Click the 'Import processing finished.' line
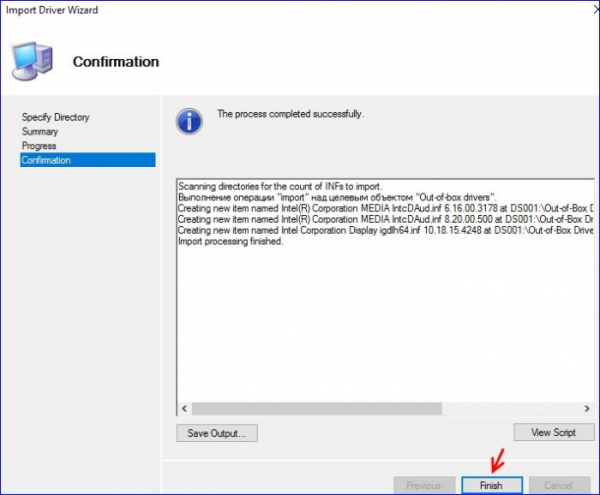Viewport: 600px width, 495px height. (231, 241)
